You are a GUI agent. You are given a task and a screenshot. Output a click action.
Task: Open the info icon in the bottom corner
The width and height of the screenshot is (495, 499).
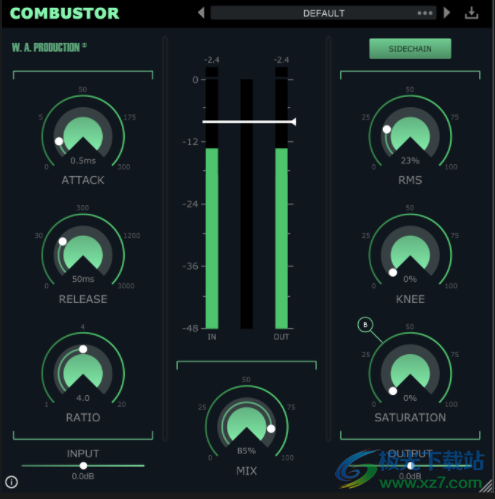12,482
